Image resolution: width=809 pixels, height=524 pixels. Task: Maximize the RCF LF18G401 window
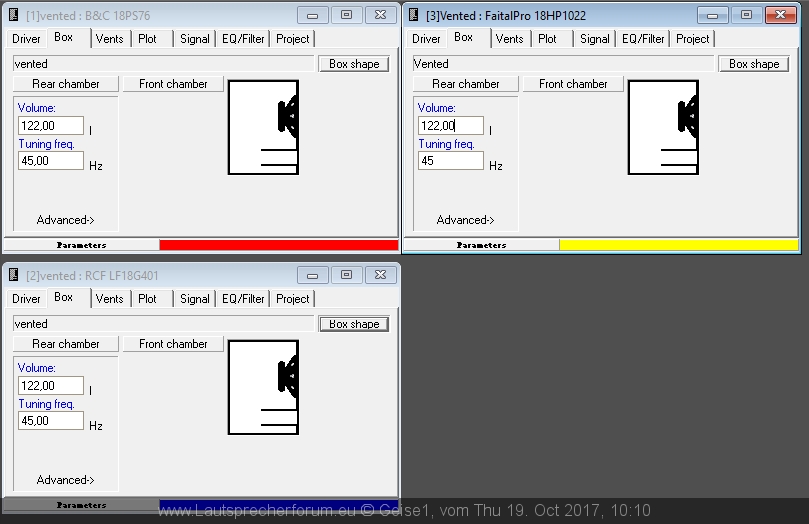pos(346,274)
